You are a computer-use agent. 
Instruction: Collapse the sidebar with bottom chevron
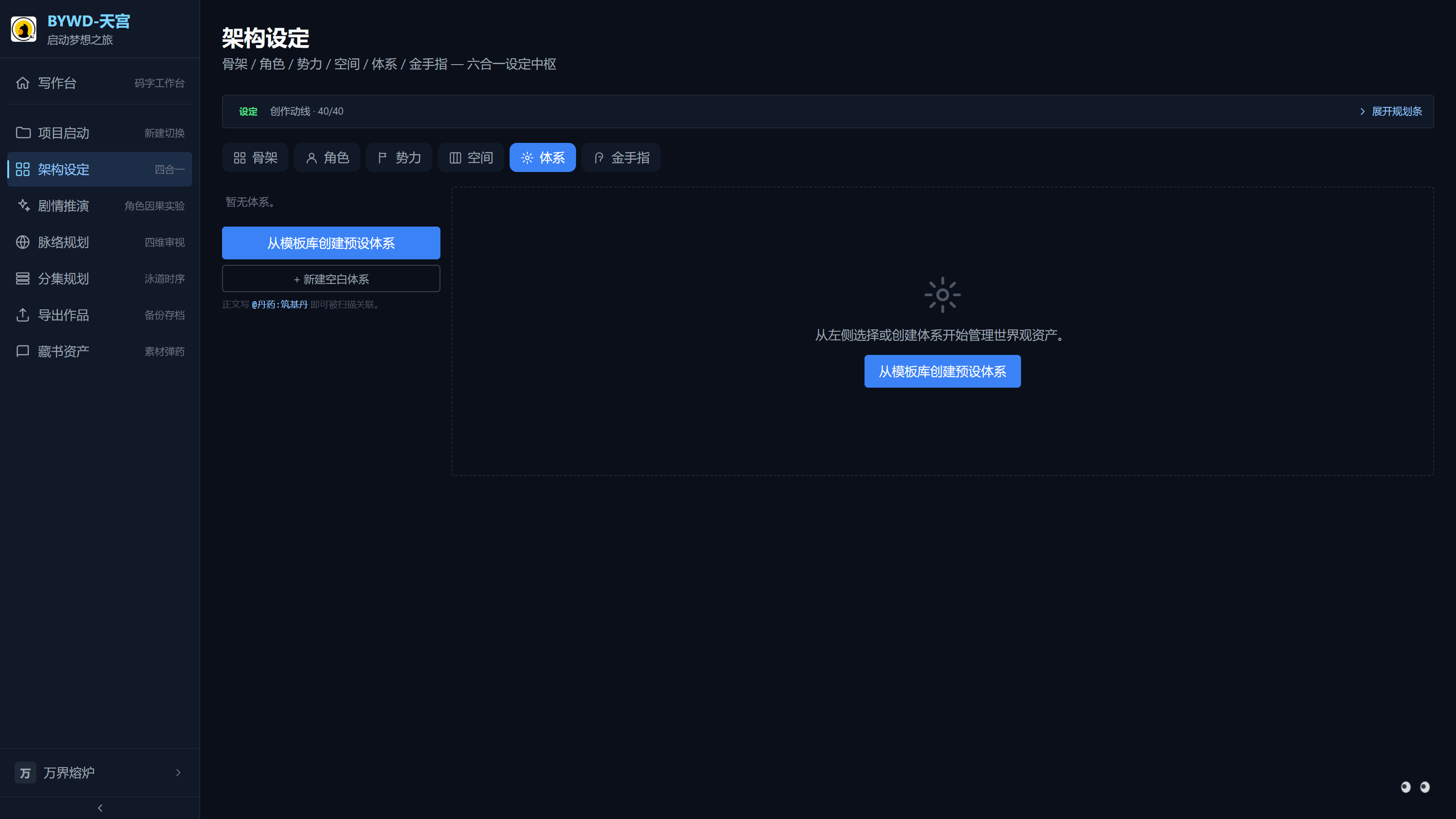pos(100,808)
